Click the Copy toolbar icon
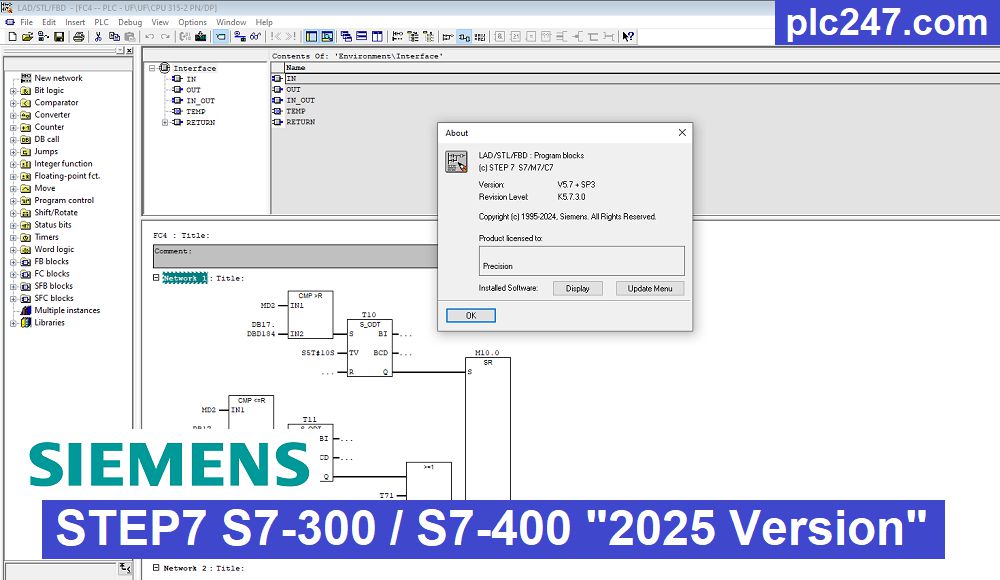Viewport: 1000px width, 580px height. (x=114, y=37)
